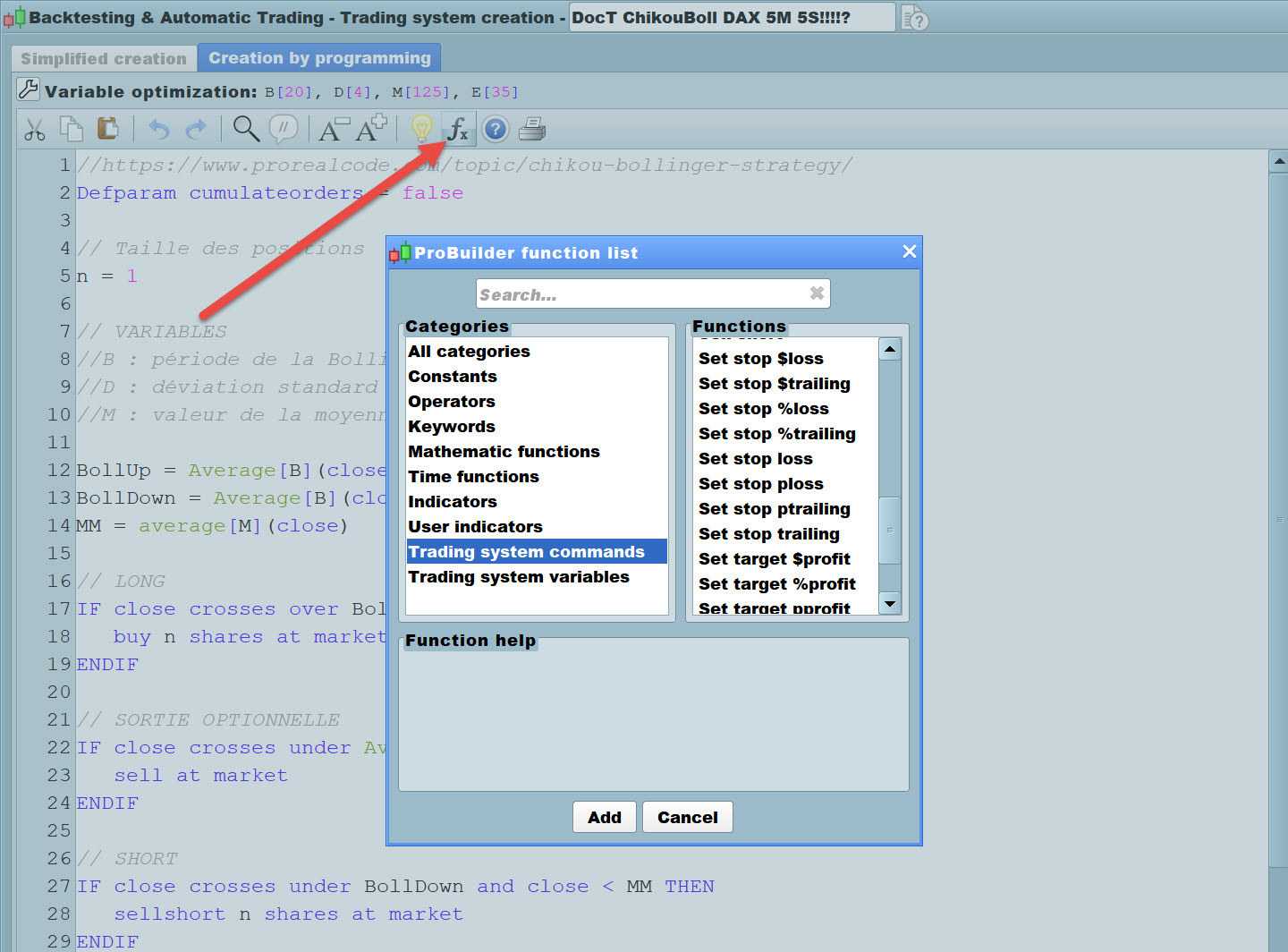Switch to Simplified creation tab

point(104,59)
